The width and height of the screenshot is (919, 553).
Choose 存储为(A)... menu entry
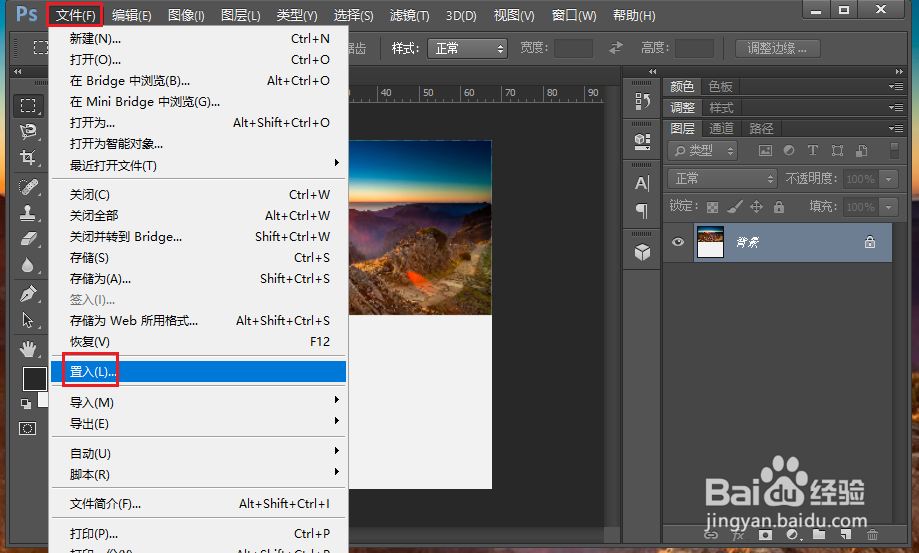pyautogui.click(x=199, y=279)
